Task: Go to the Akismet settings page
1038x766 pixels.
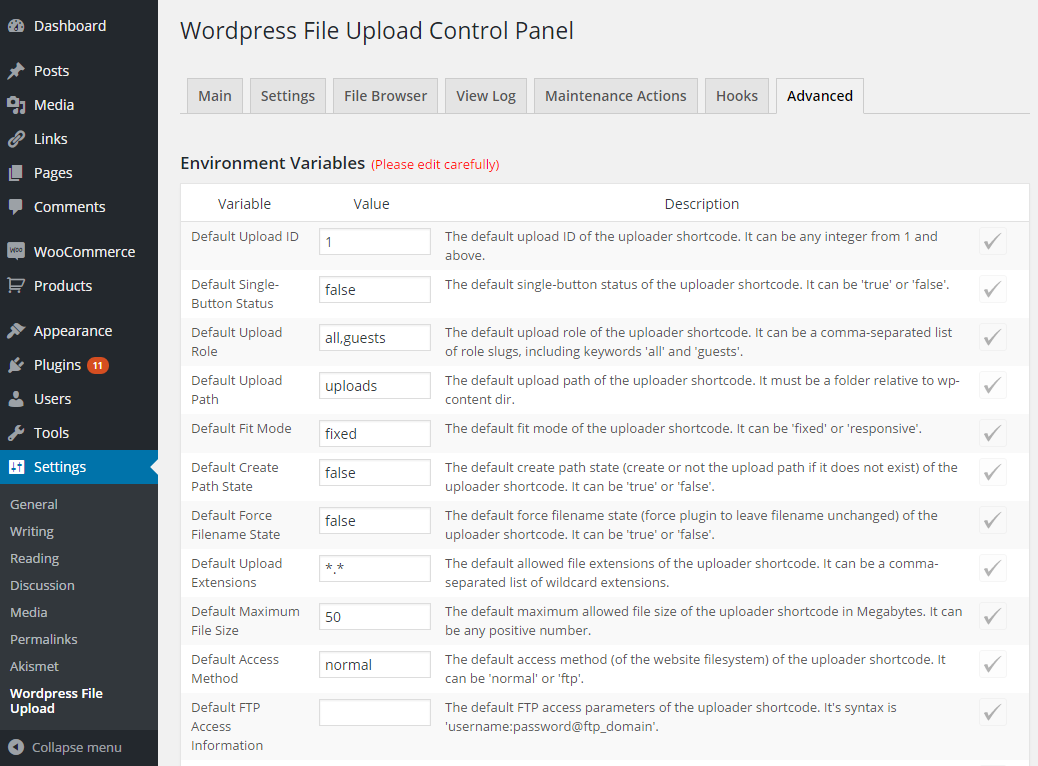Action: tap(34, 666)
